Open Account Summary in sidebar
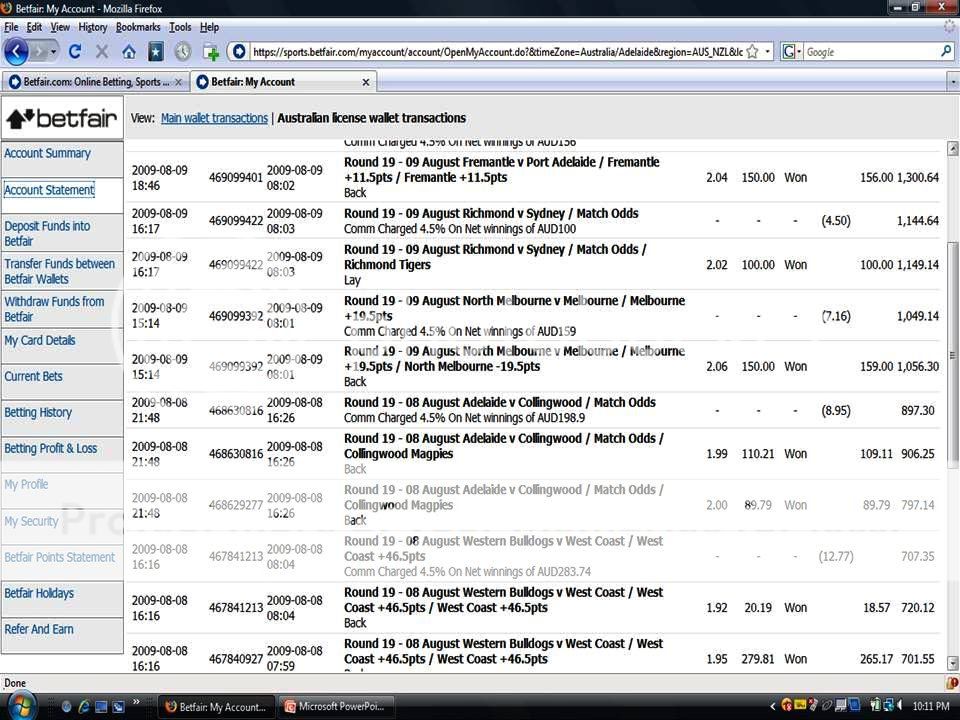This screenshot has width=960, height=720. pyautogui.click(x=47, y=153)
